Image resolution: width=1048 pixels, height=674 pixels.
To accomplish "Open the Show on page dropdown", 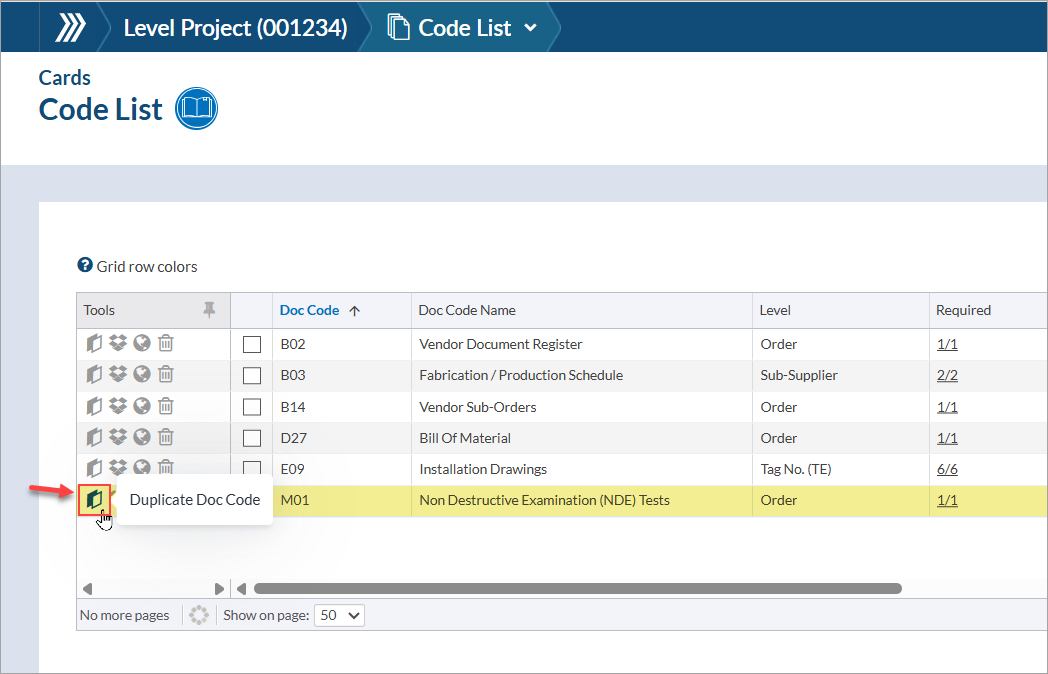I will pyautogui.click(x=340, y=615).
